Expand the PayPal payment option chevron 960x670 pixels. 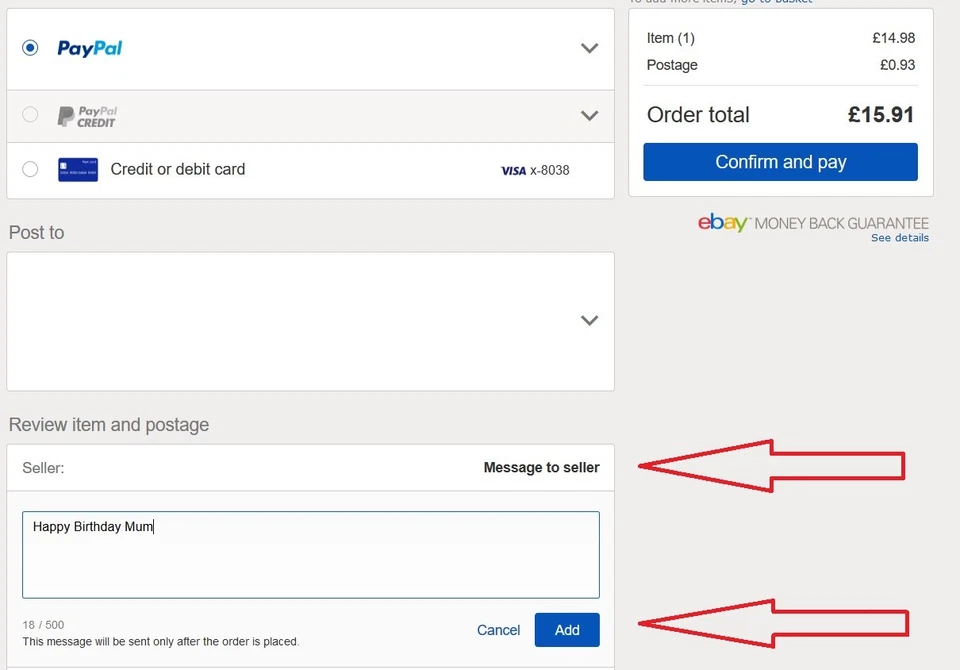click(x=589, y=48)
